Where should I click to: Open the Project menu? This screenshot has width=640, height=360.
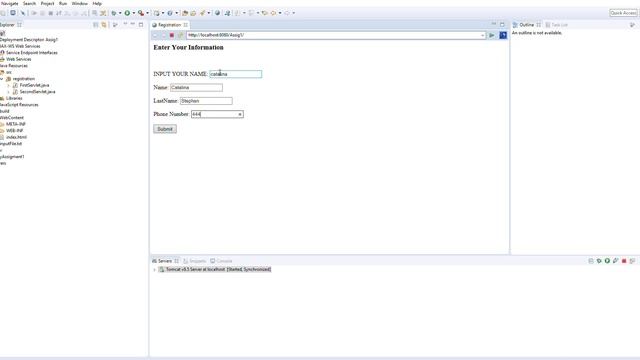point(47,3)
